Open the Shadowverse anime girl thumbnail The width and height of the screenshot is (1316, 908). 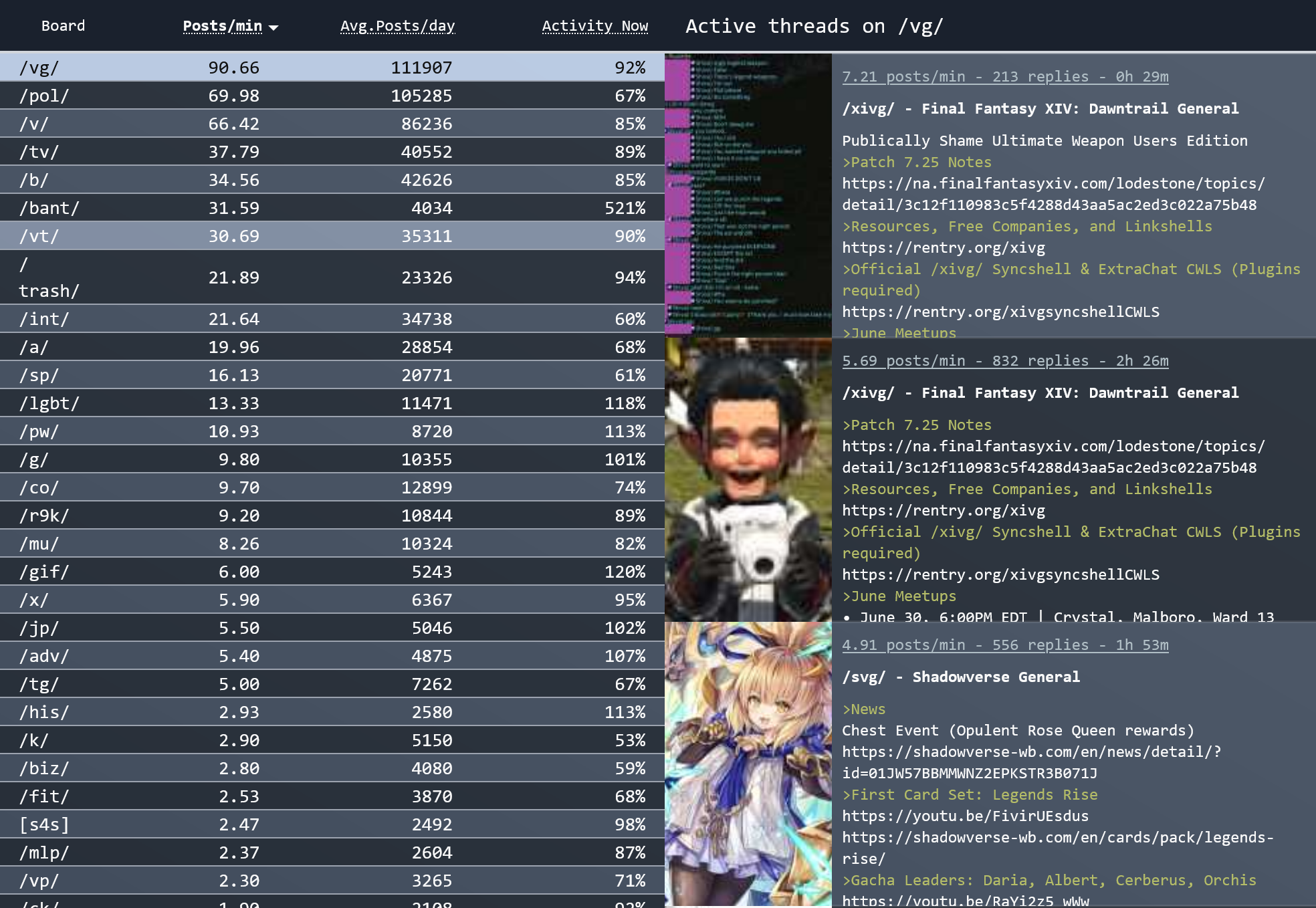(748, 764)
